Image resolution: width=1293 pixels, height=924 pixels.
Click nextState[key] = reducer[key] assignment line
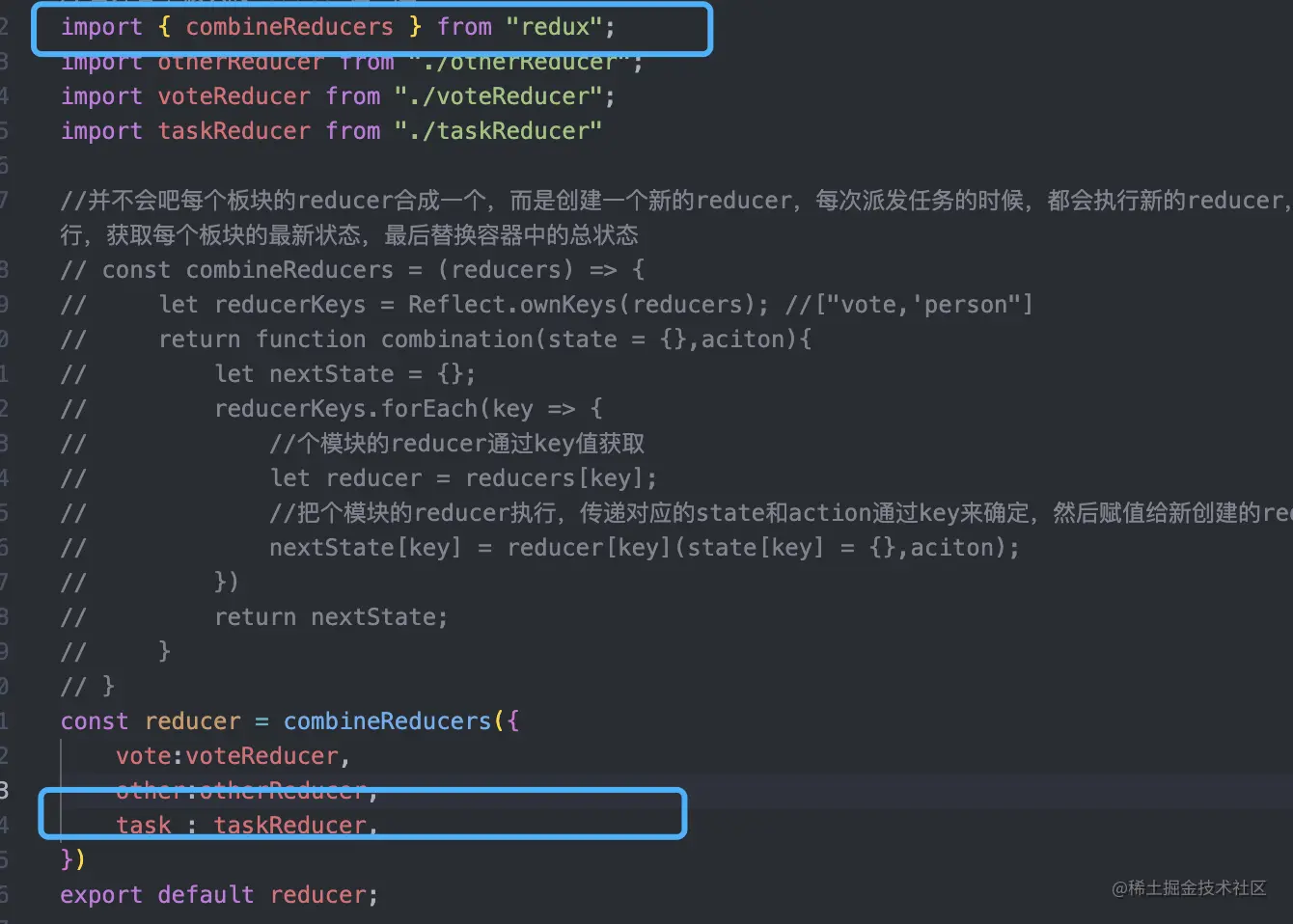(645, 548)
